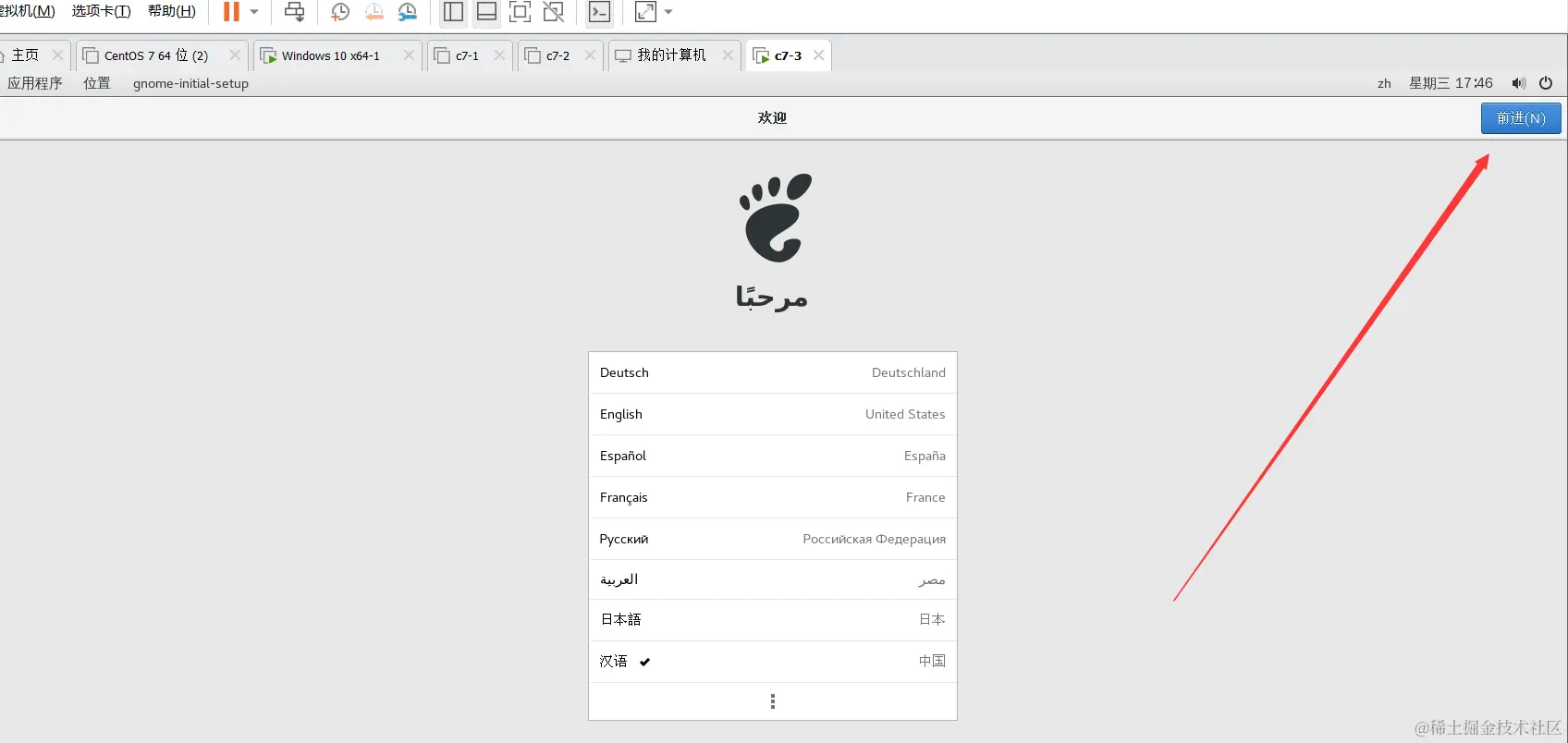
Task: Toggle the thumbnail bar layout icon
Action: [486, 12]
